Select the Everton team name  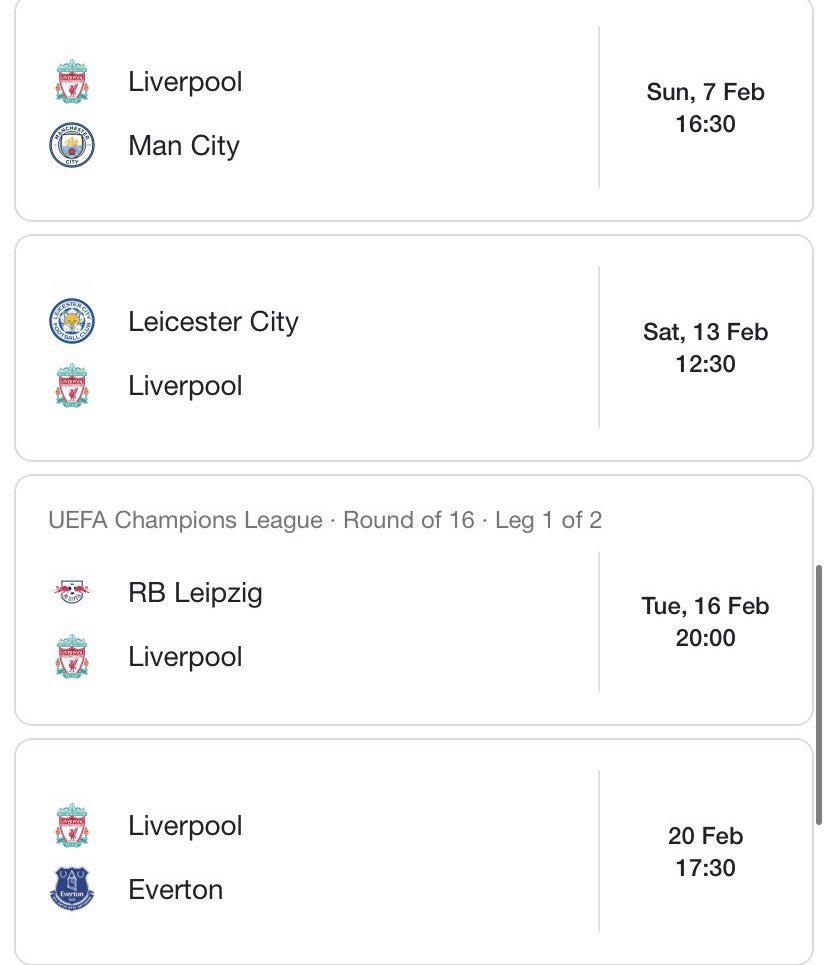coord(175,890)
